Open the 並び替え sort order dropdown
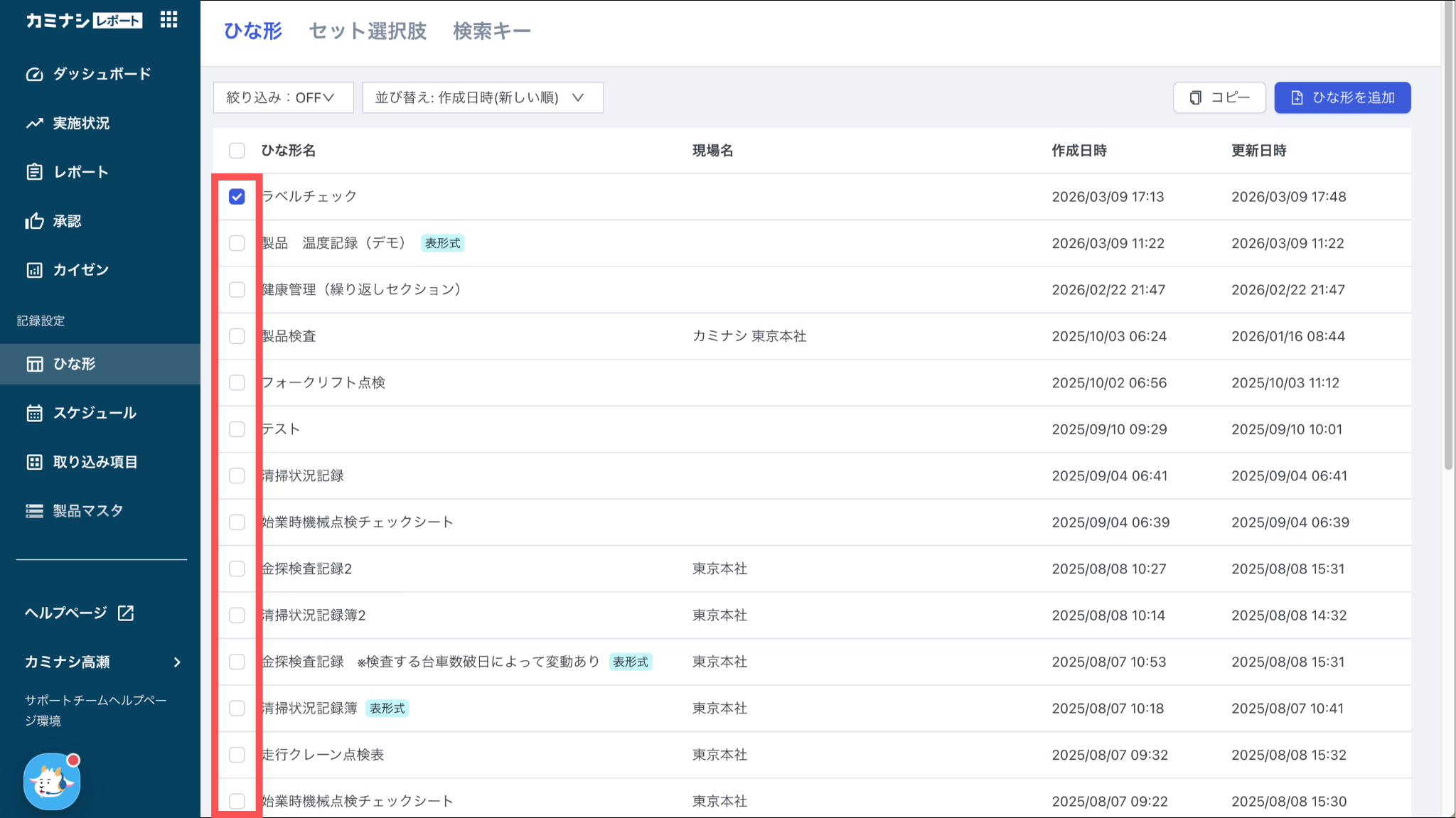The width and height of the screenshot is (1456, 818). (x=483, y=97)
